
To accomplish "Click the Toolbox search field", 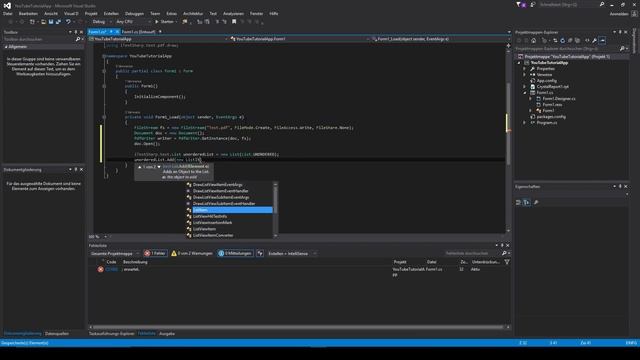I will pos(39,39).
